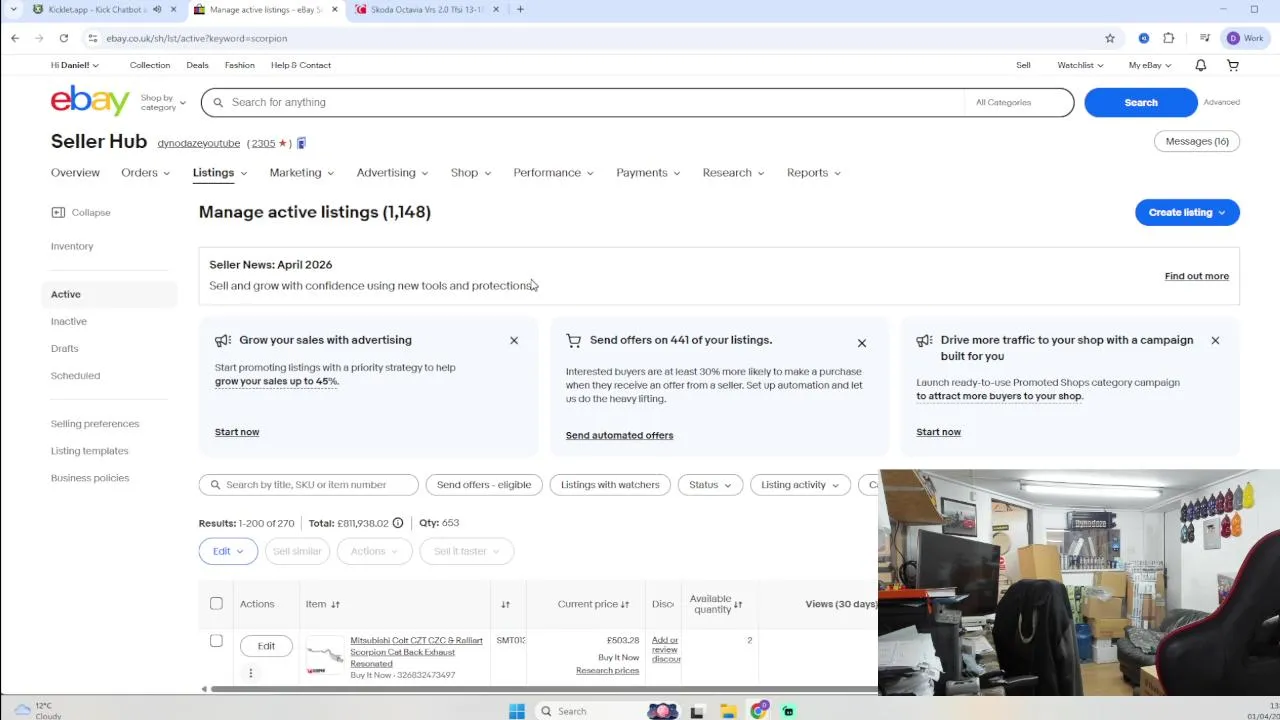Open Chrome from the taskbar
This screenshot has width=1280, height=720.
[x=759, y=711]
